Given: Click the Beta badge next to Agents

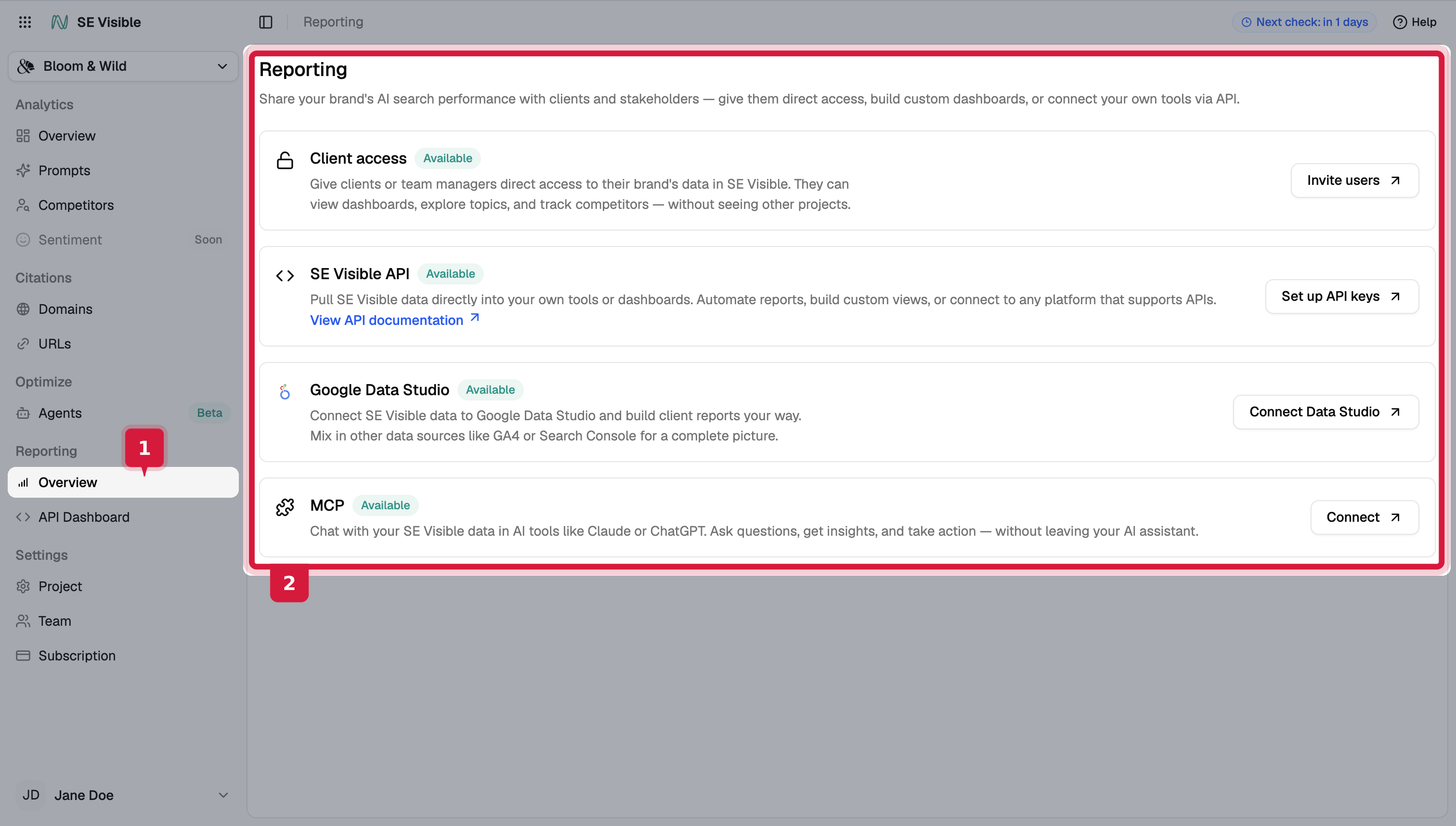Looking at the screenshot, I should point(209,413).
